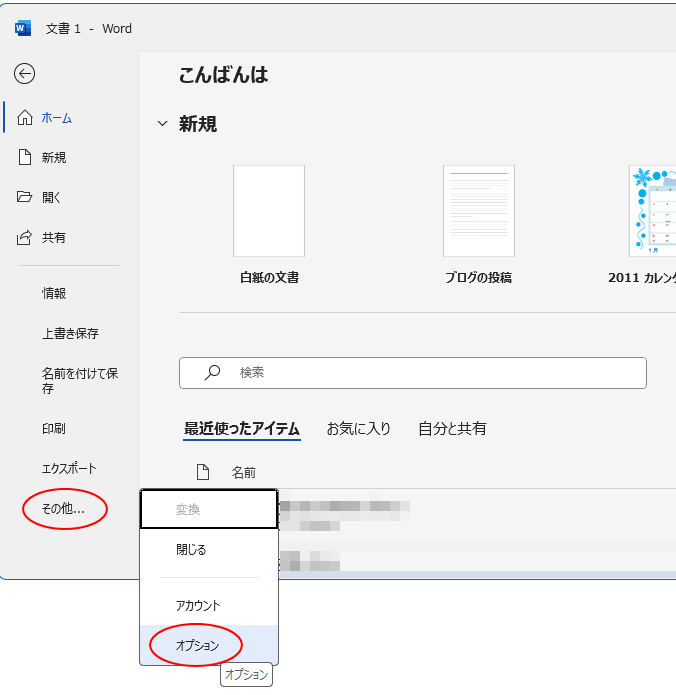Switch to 自分と共有 tab
Screen dimensions: 676x695
pyautogui.click(x=452, y=429)
